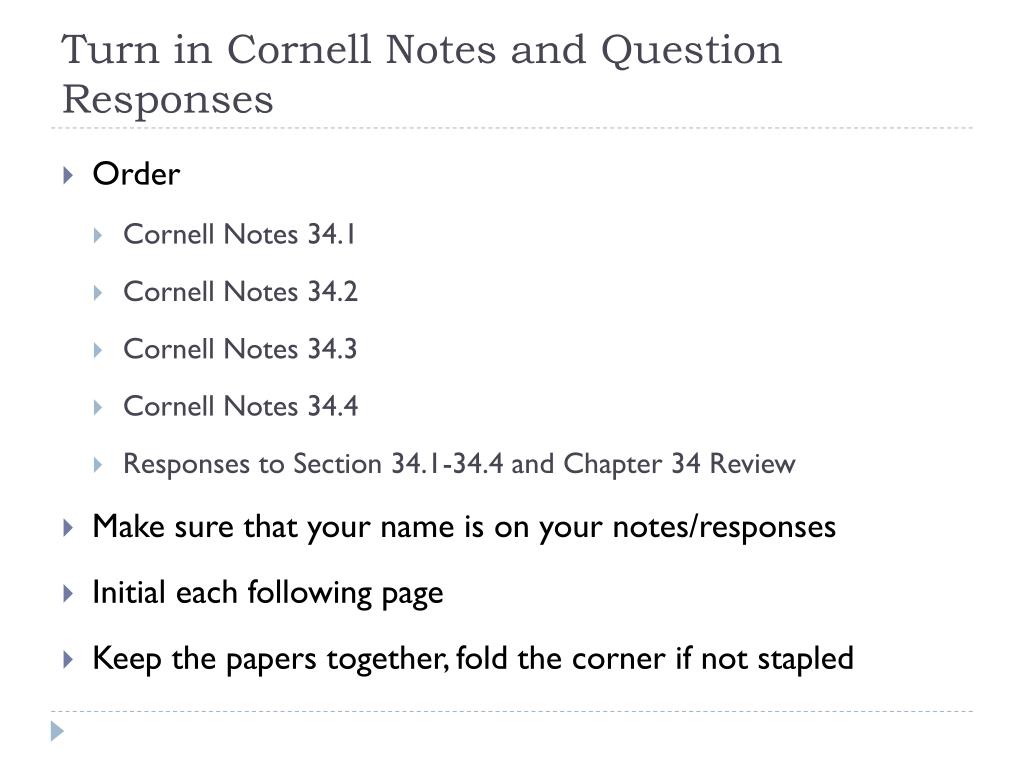This screenshot has width=1024, height=768.
Task: Select the Cornell Notes 34.3 line
Action: click(240, 349)
